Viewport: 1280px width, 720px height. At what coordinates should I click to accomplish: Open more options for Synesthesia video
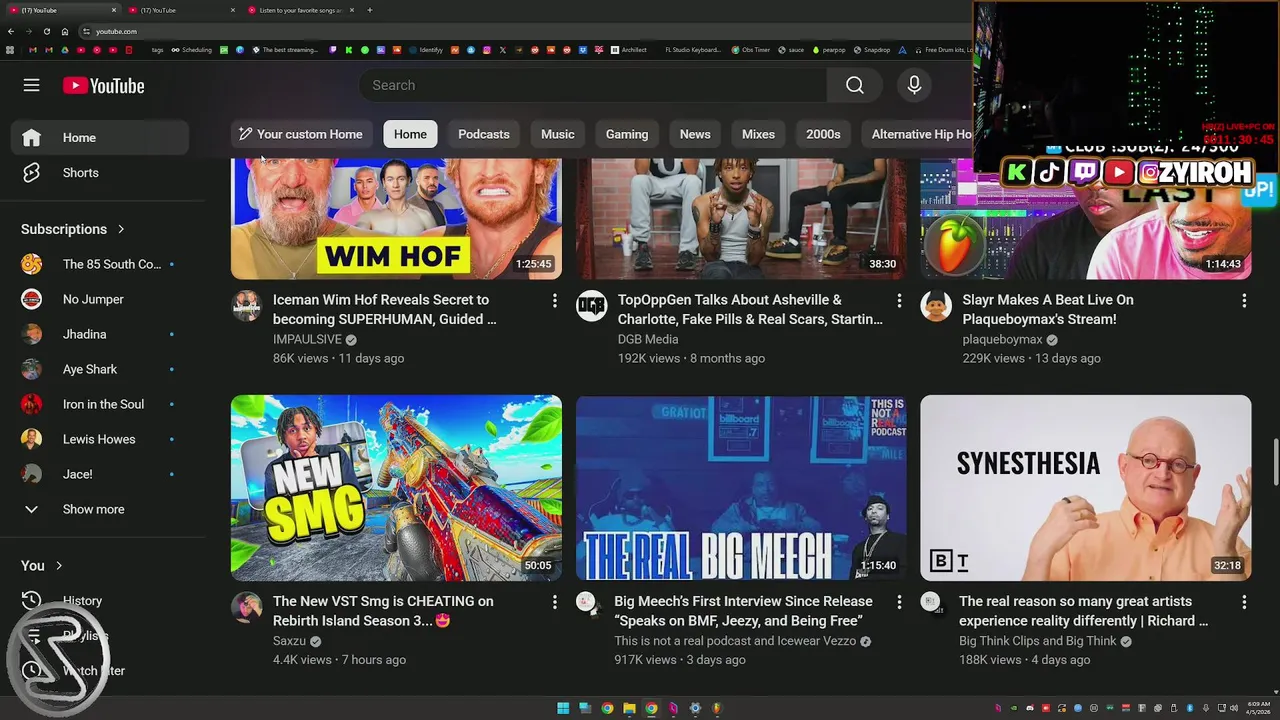1244,602
